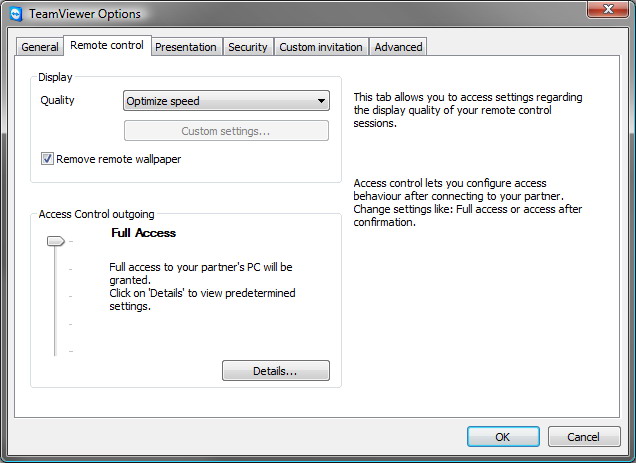Click the 'This tab allows you to access settings' text

(x=468, y=110)
